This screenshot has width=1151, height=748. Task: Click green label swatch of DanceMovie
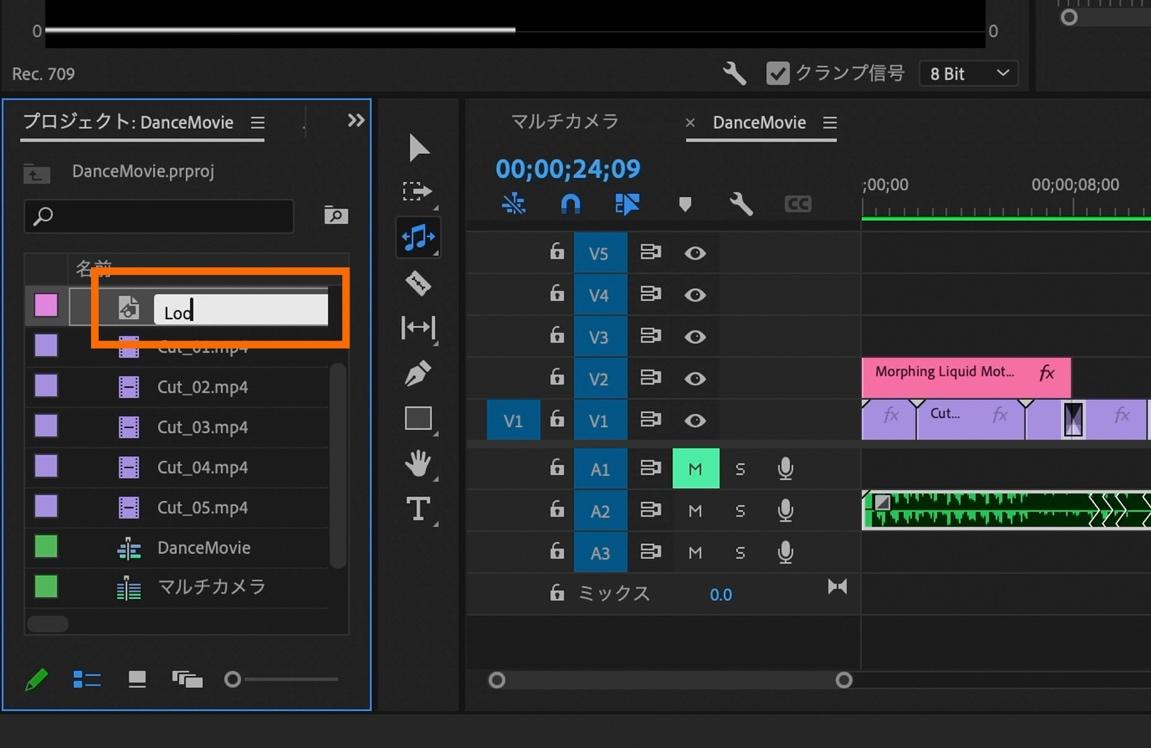[x=46, y=546]
